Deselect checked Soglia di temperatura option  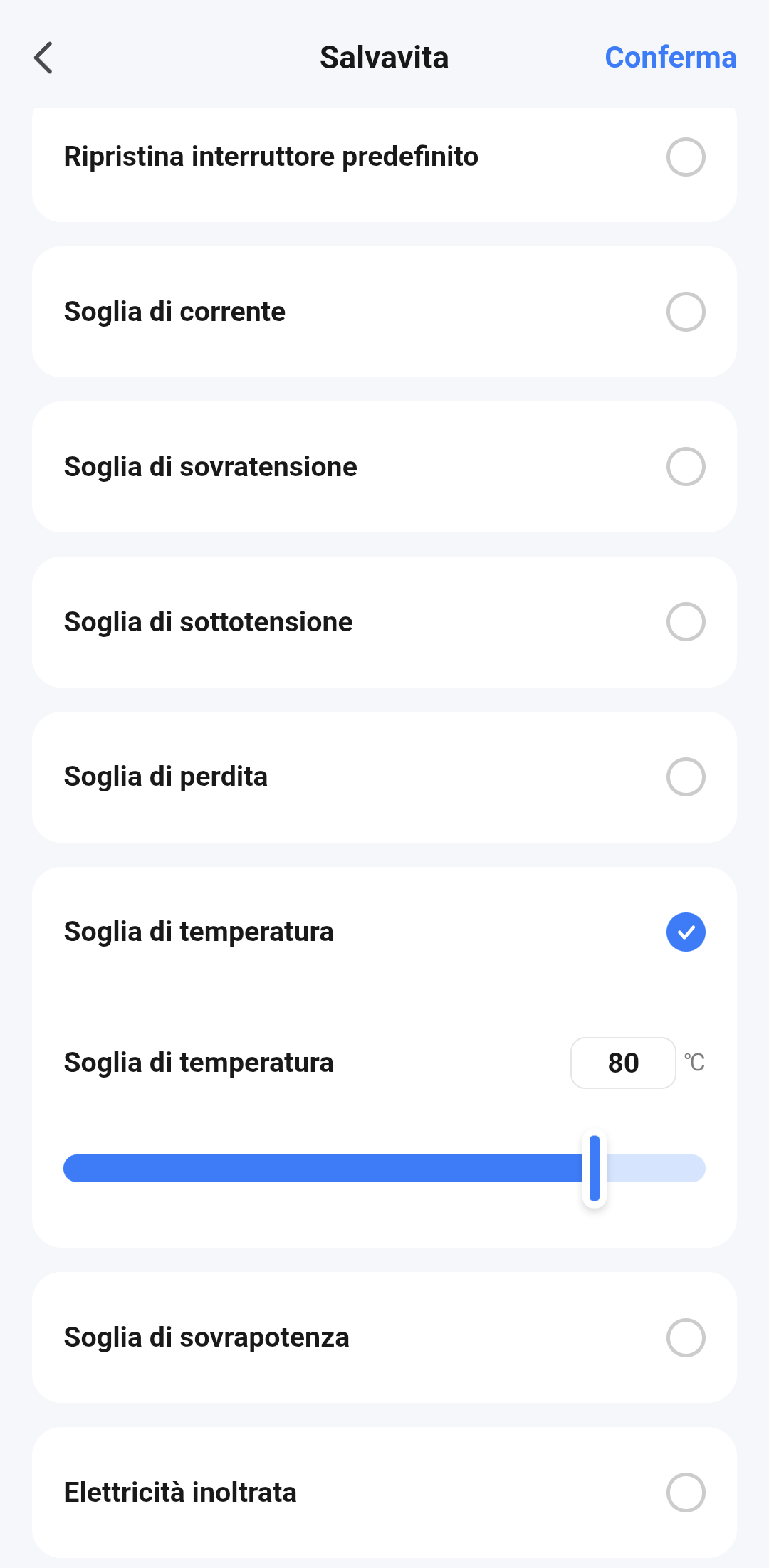[686, 932]
